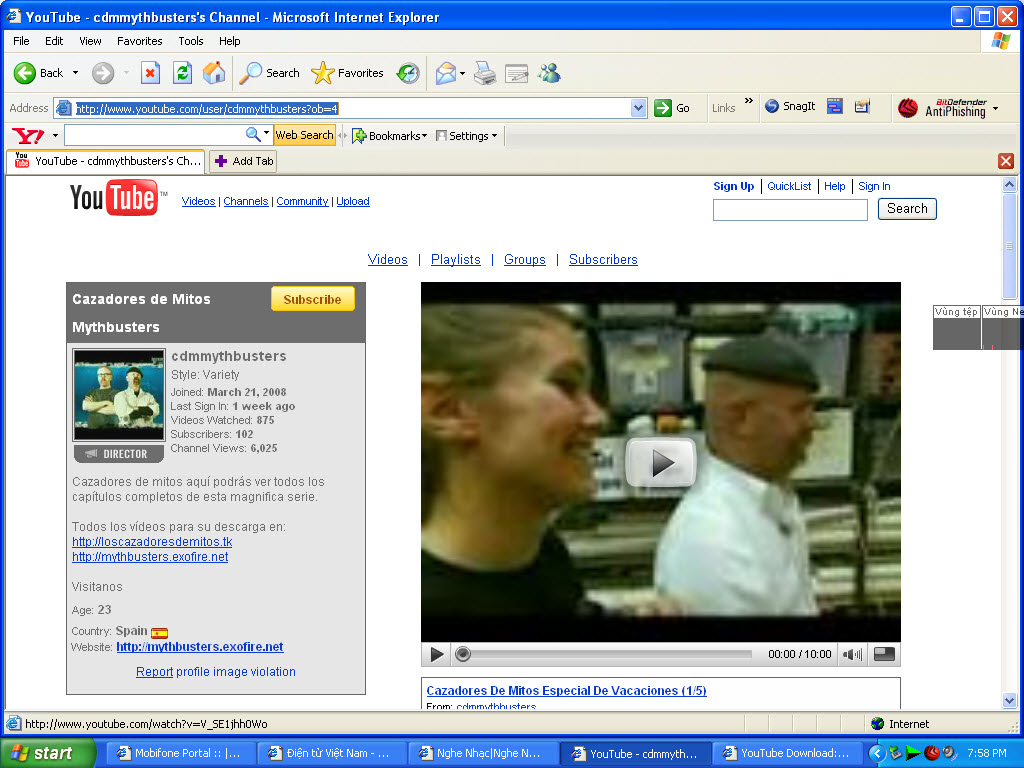
Task: Open the Edit menu
Action: 54,41
